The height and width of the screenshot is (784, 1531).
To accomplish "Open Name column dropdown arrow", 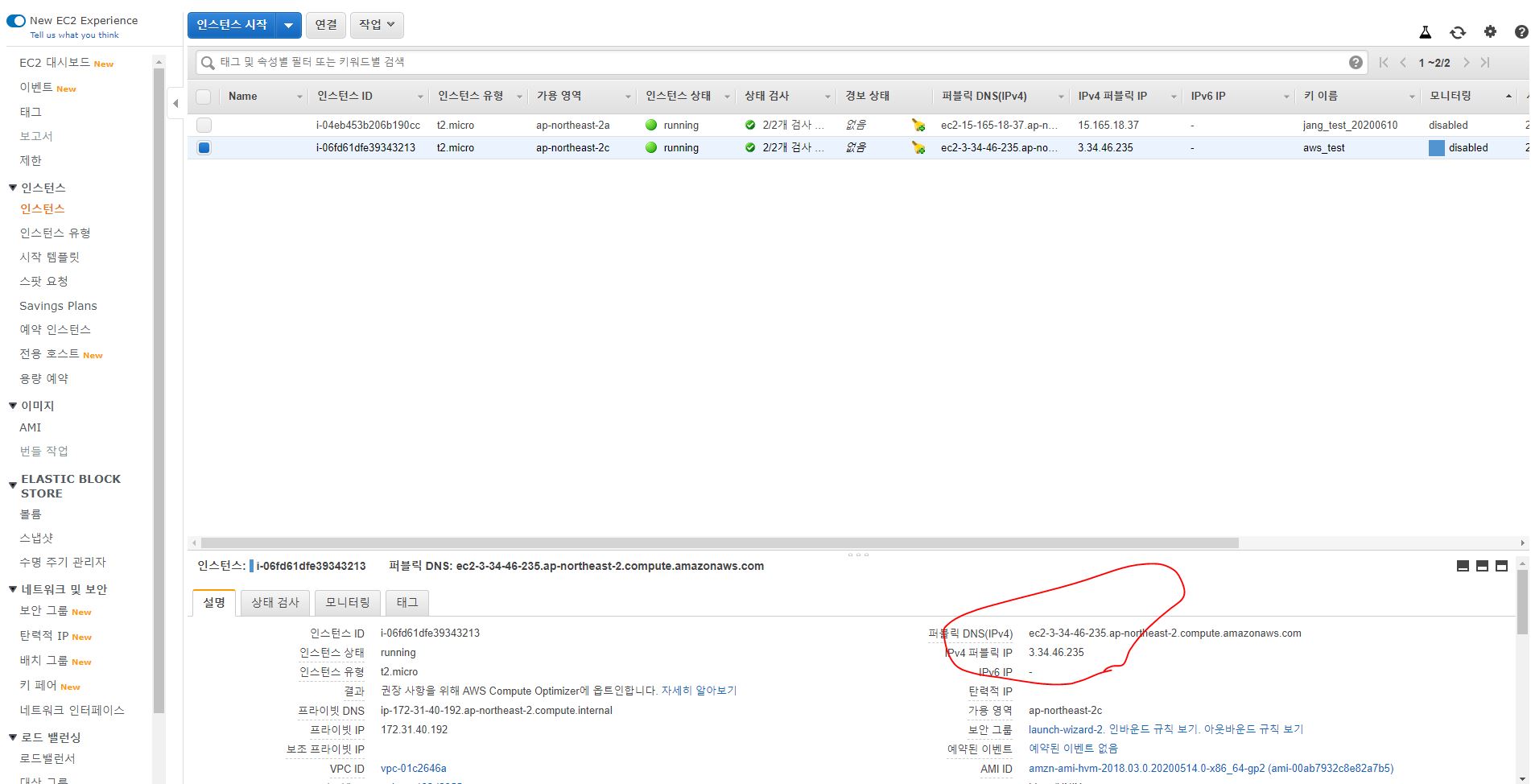I will coord(299,97).
